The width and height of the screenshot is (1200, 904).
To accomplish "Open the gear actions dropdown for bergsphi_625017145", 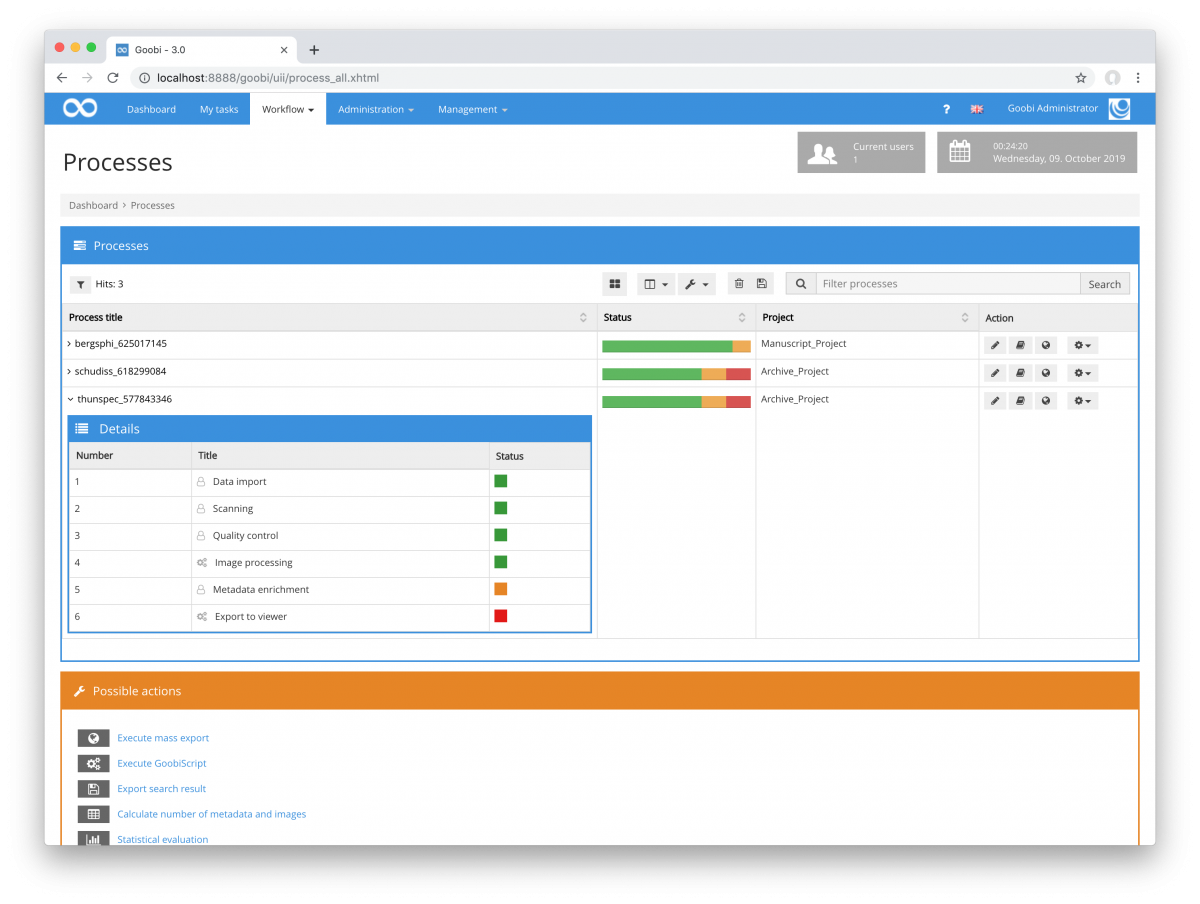I will [1080, 344].
